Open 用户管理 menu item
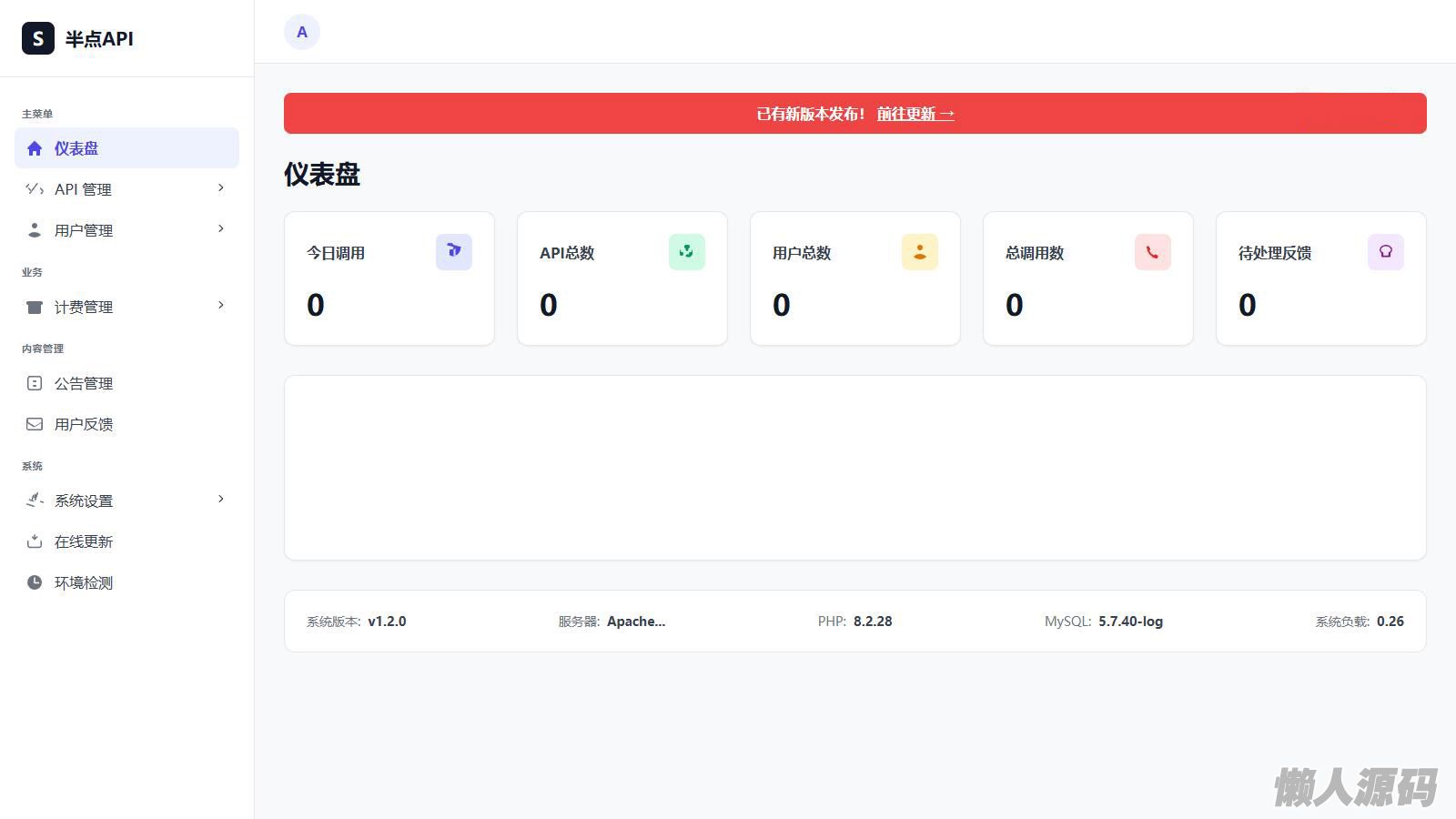The image size is (1456, 819). 126,230
